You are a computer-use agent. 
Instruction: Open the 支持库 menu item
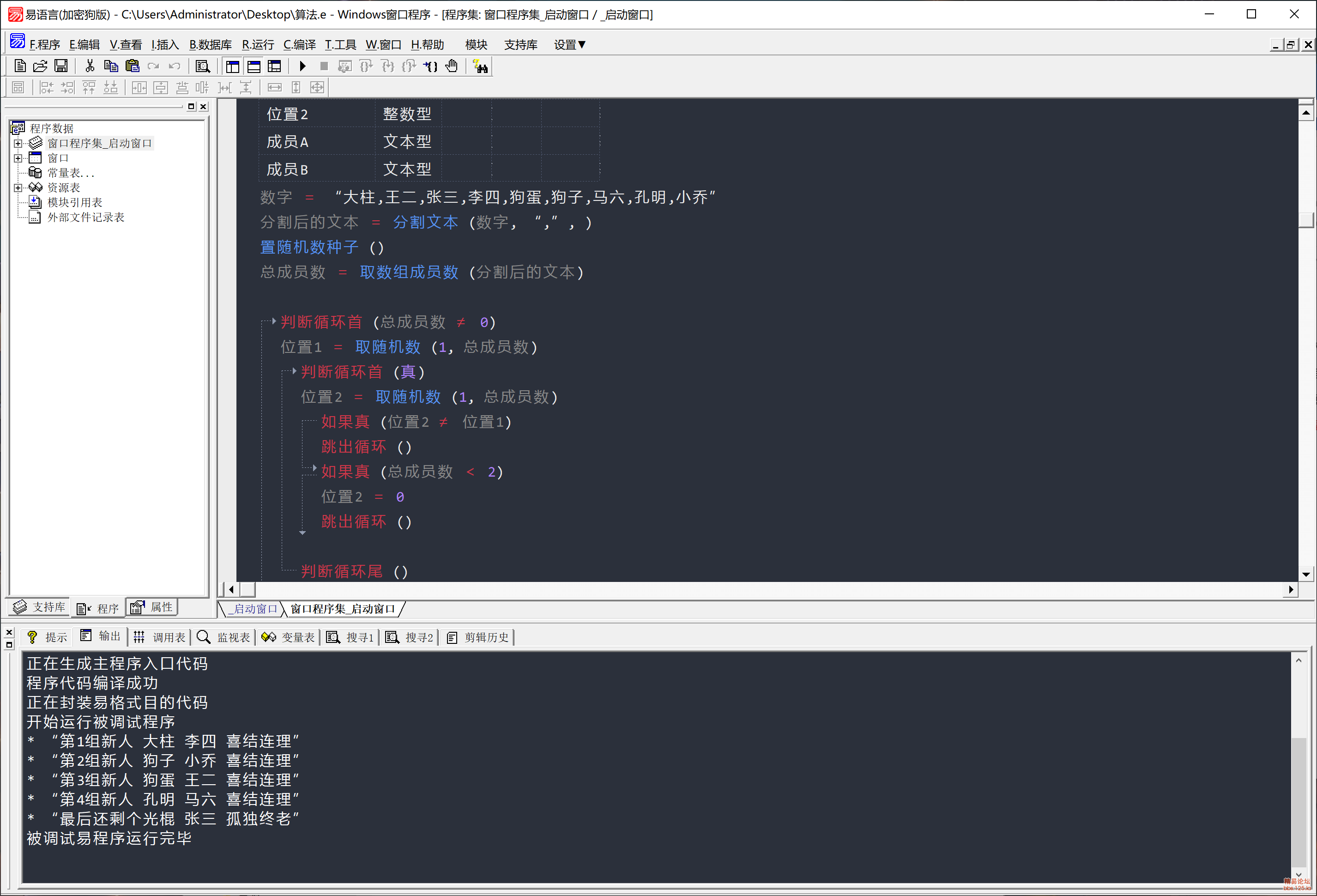[520, 45]
